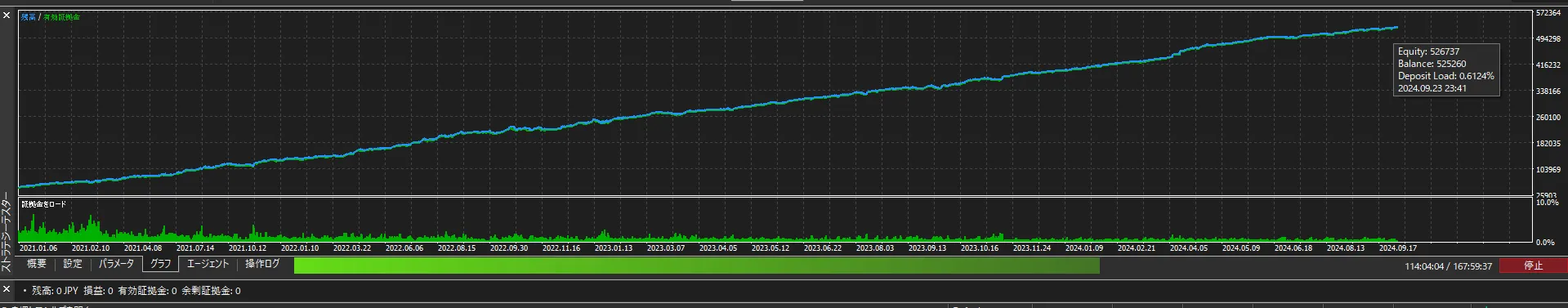Stop the test with the red 停止 button
1568x308 pixels.
[1533, 266]
